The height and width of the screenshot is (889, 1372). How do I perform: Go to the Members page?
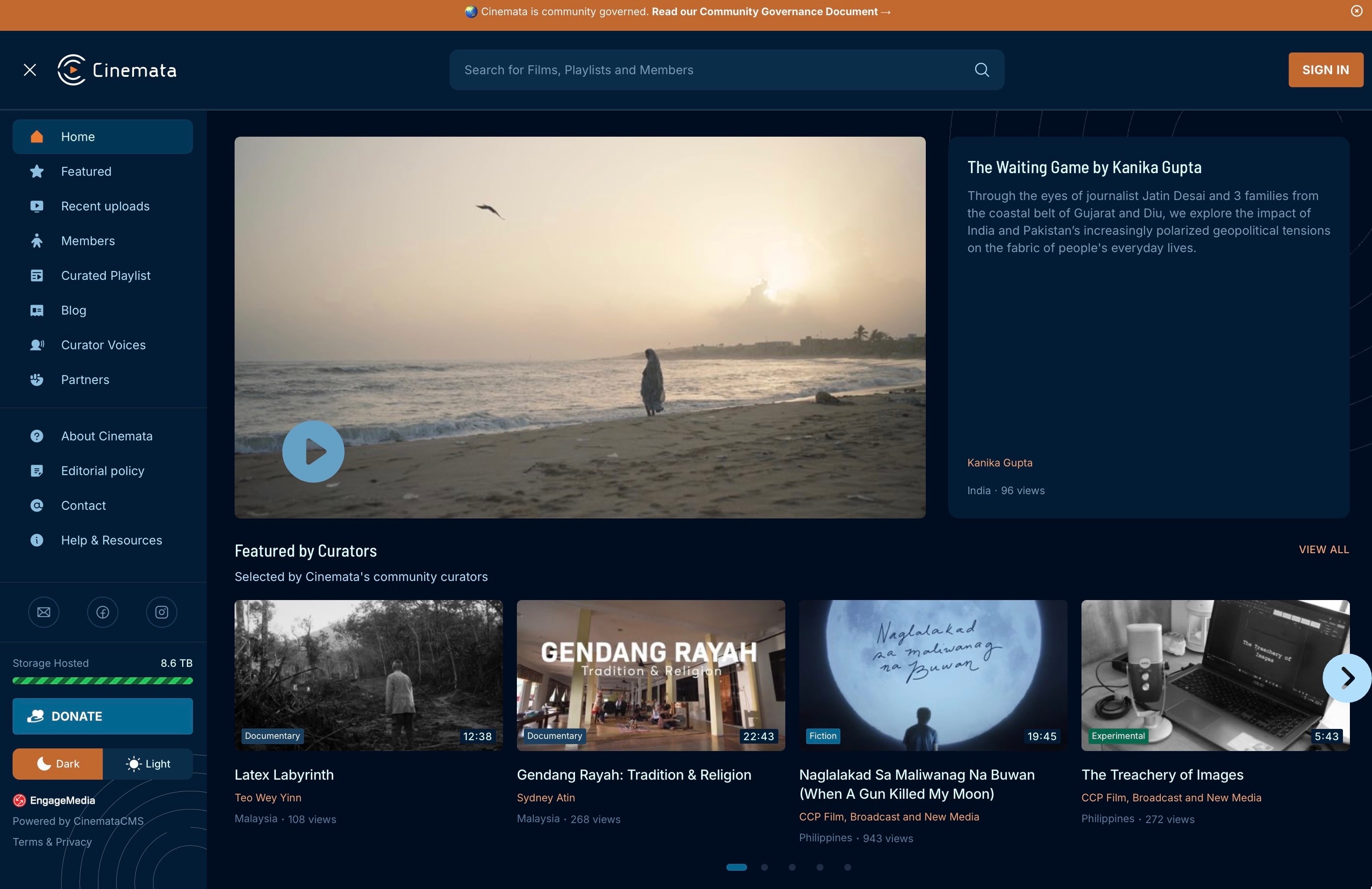coord(103,240)
